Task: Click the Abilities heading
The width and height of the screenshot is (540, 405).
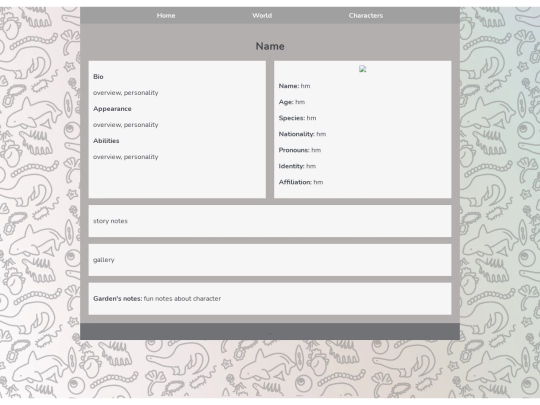Action: [x=106, y=141]
